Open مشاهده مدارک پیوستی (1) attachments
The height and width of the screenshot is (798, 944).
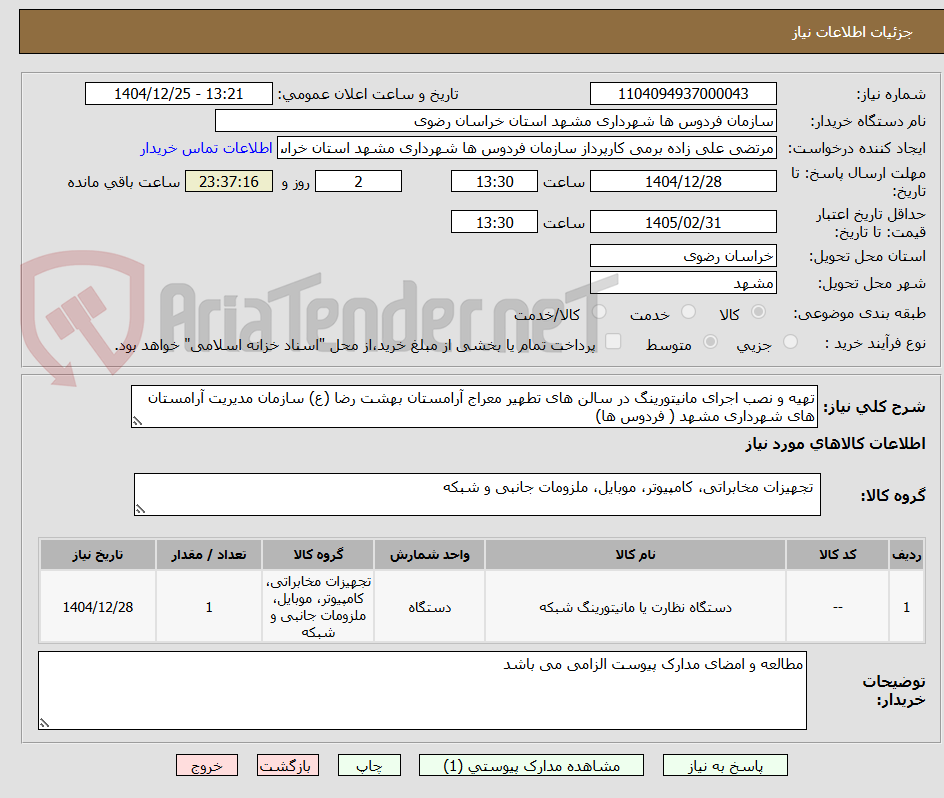click(x=531, y=765)
